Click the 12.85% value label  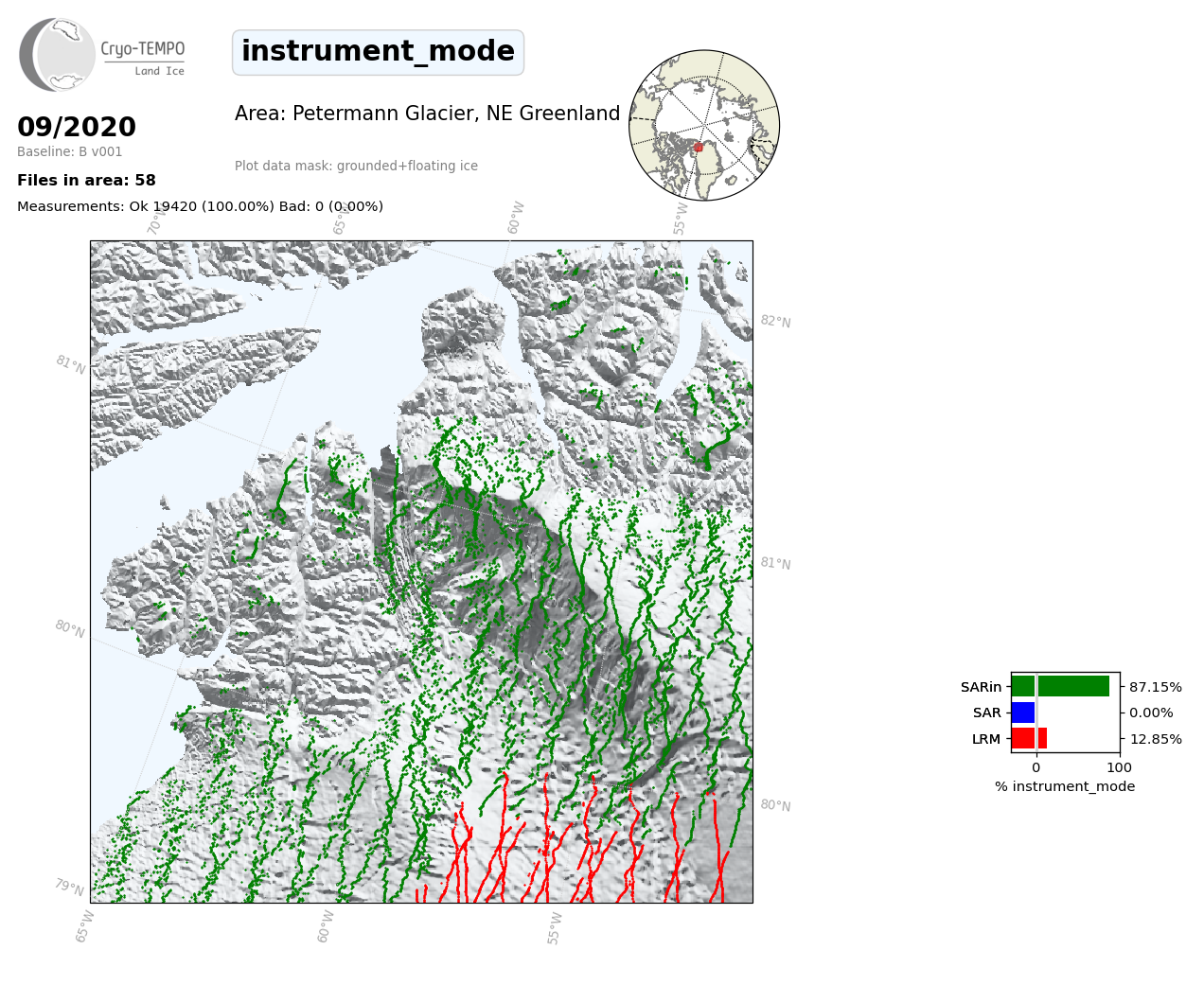(x=1155, y=739)
